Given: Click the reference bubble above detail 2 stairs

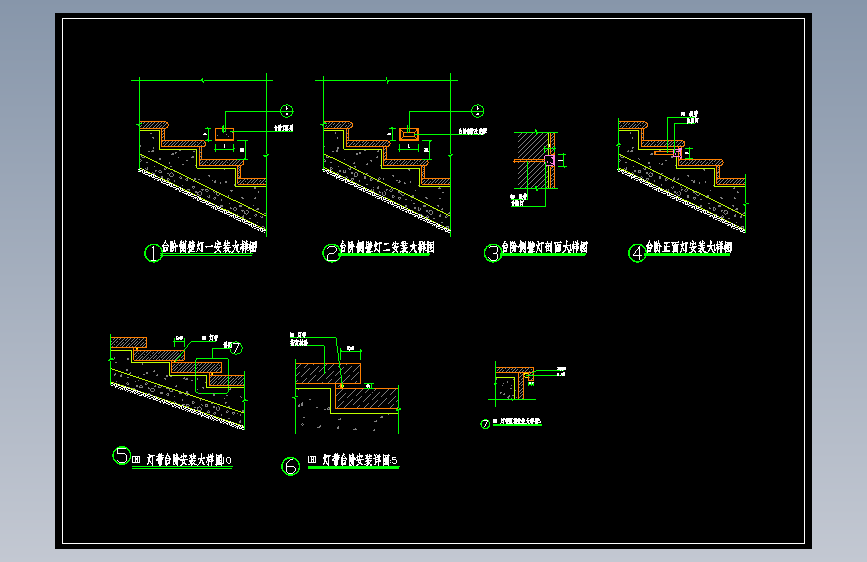Looking at the screenshot, I should point(478,111).
